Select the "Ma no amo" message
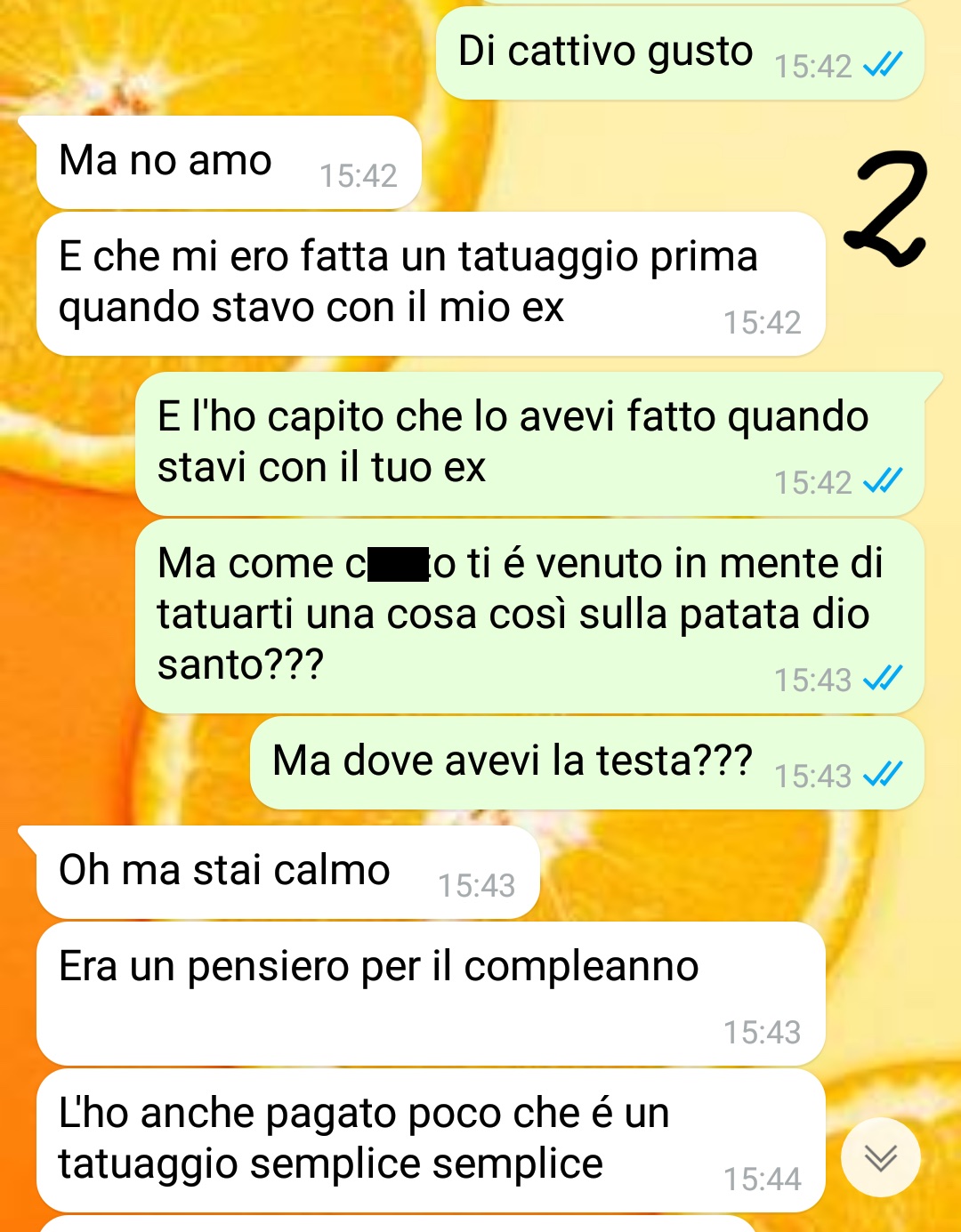This screenshot has height=1232, width=961. 229,163
